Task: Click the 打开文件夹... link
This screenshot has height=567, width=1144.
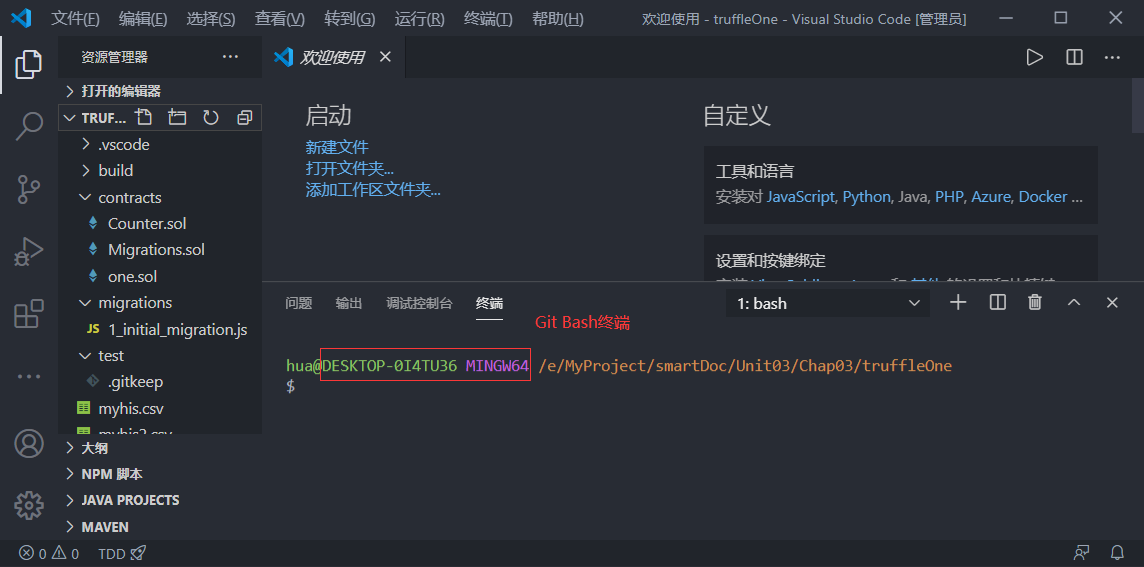Action: 349,169
